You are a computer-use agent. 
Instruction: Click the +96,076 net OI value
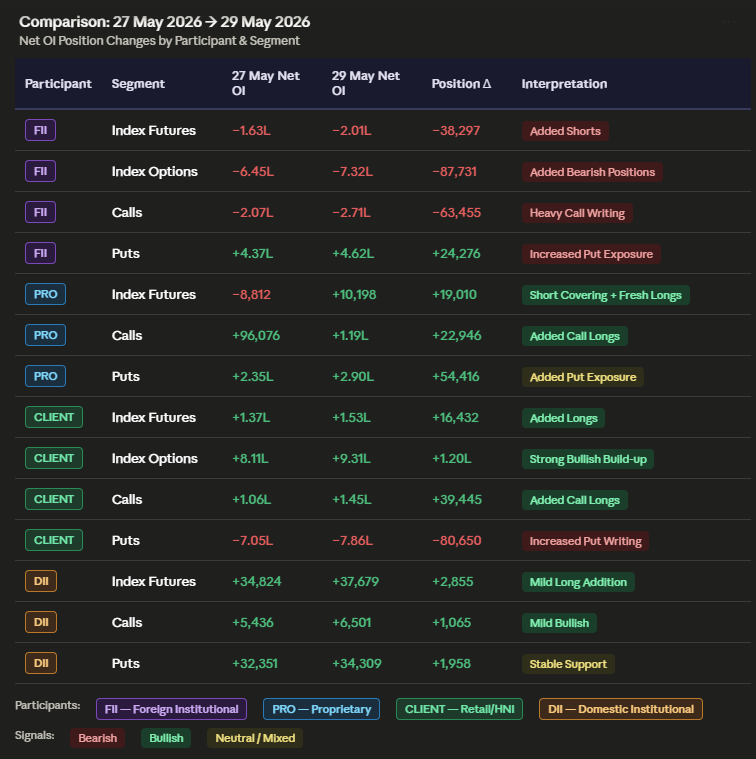click(x=256, y=335)
